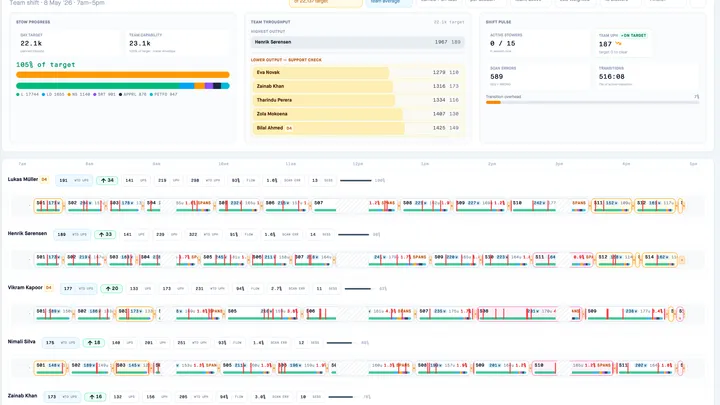
Task: Select Lukas Müller's S01 session block
Action: 48,205
